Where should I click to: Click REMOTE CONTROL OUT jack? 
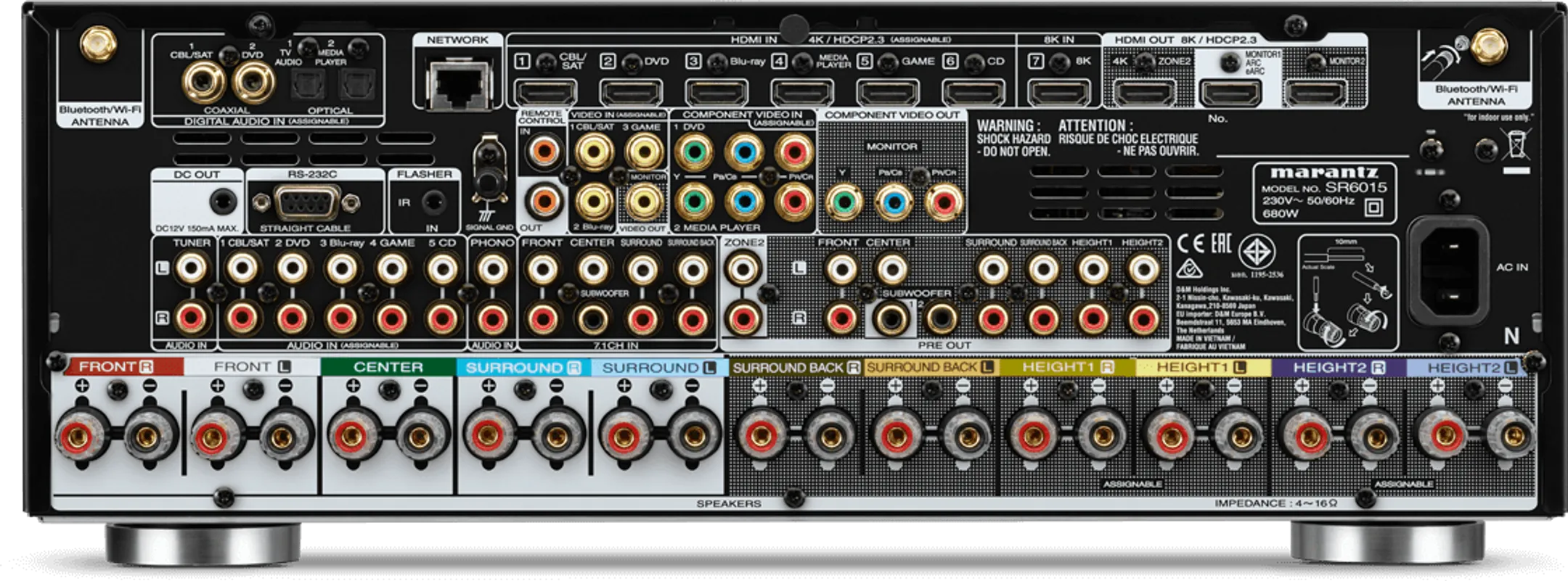pyautogui.click(x=544, y=200)
